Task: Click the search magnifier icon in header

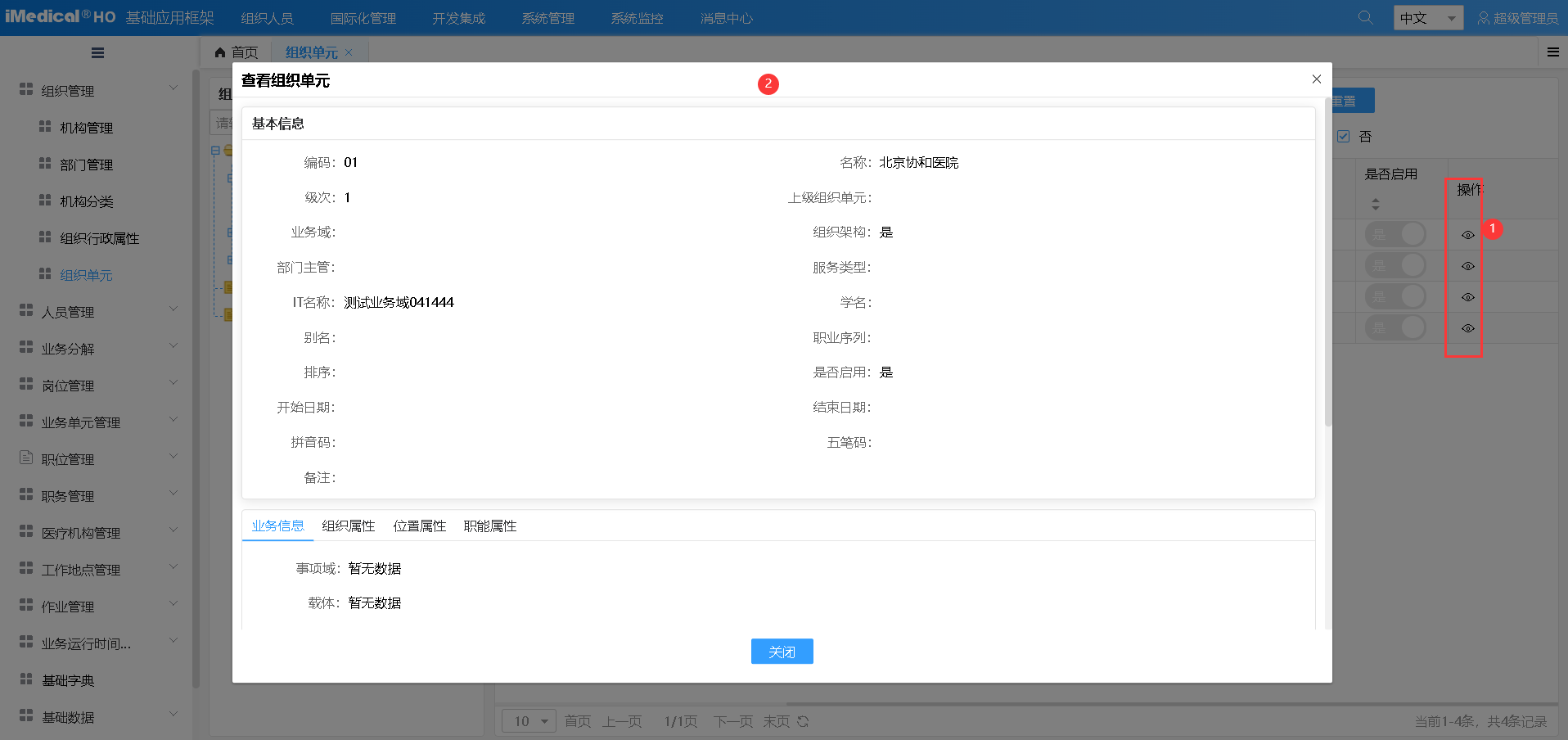Action: pos(1365,17)
